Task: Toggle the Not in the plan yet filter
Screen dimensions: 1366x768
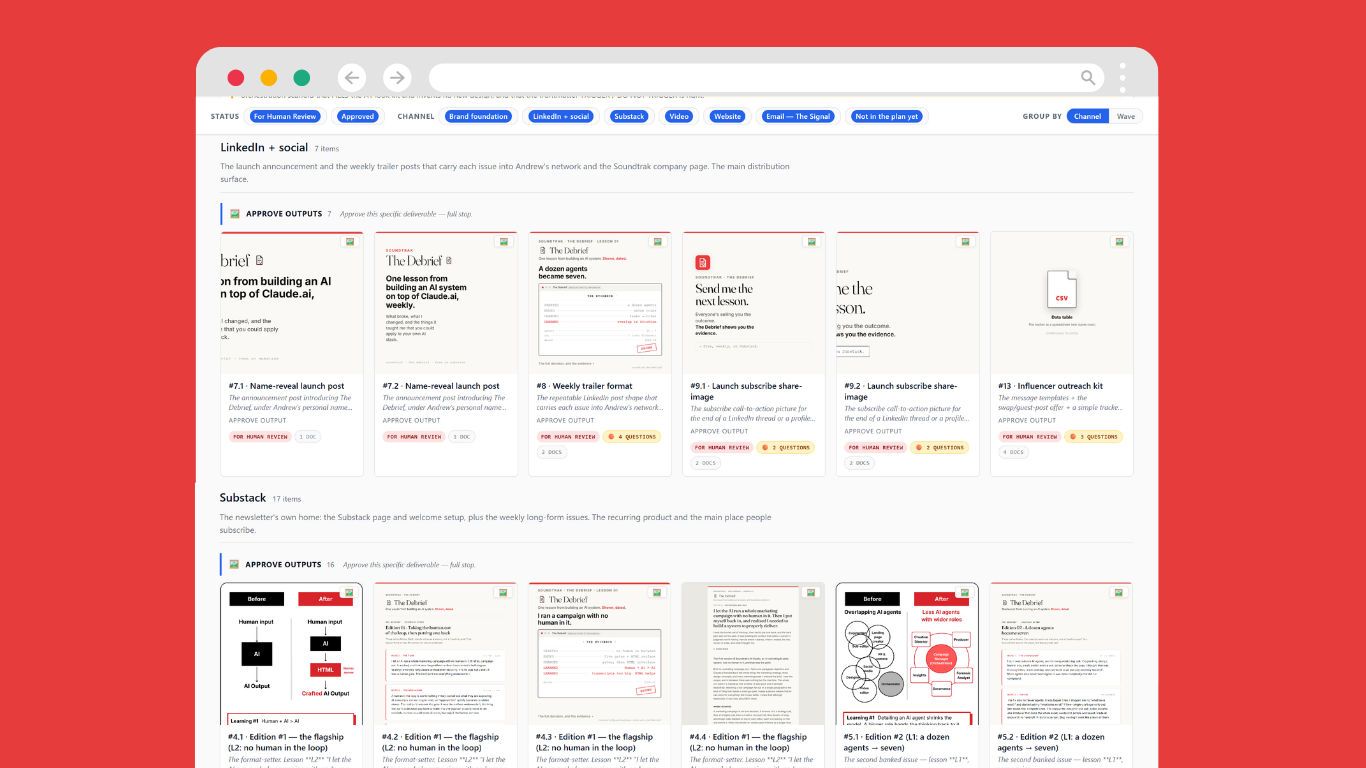Action: [x=887, y=116]
